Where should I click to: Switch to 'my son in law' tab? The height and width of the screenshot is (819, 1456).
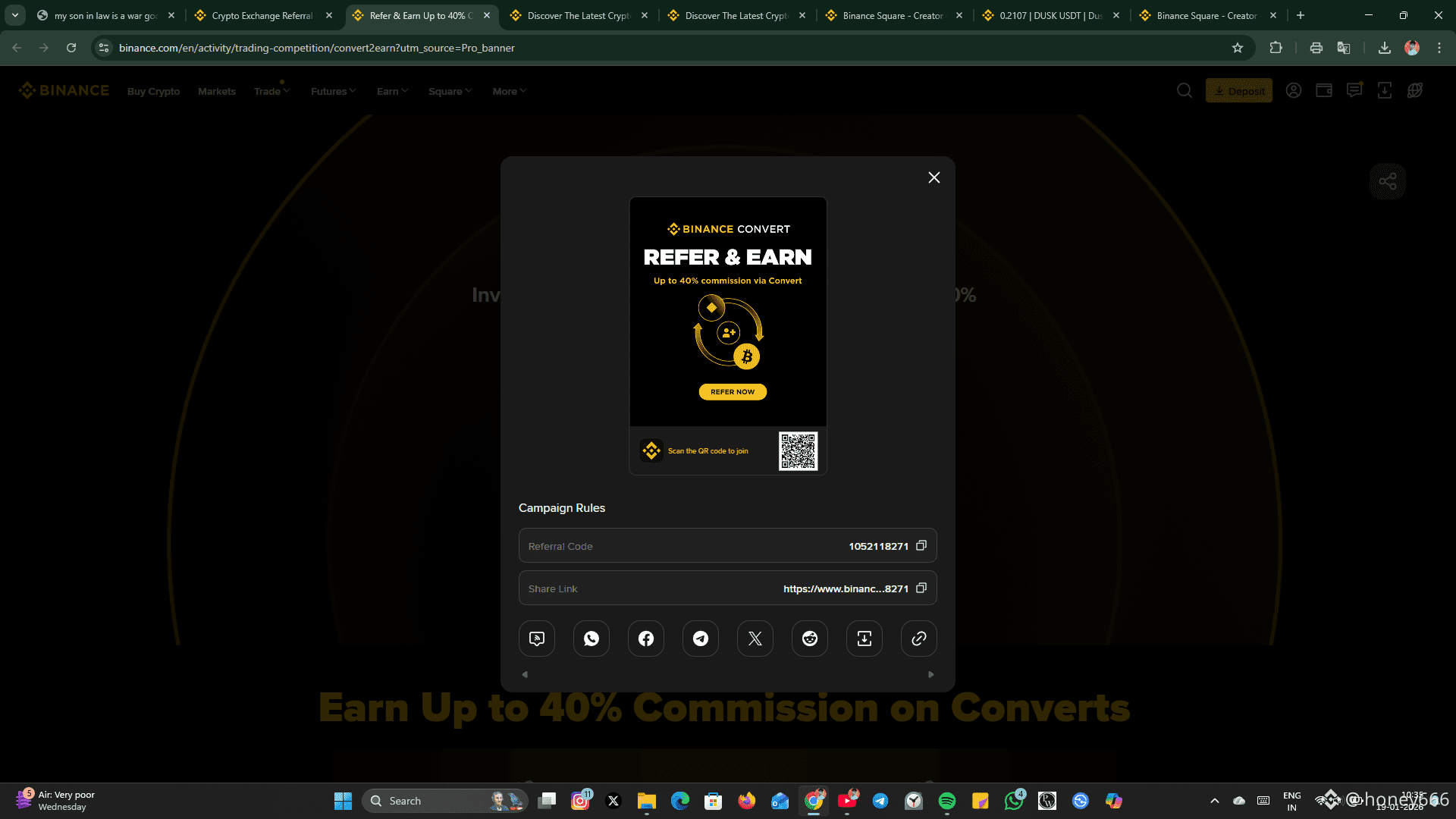pyautogui.click(x=105, y=15)
